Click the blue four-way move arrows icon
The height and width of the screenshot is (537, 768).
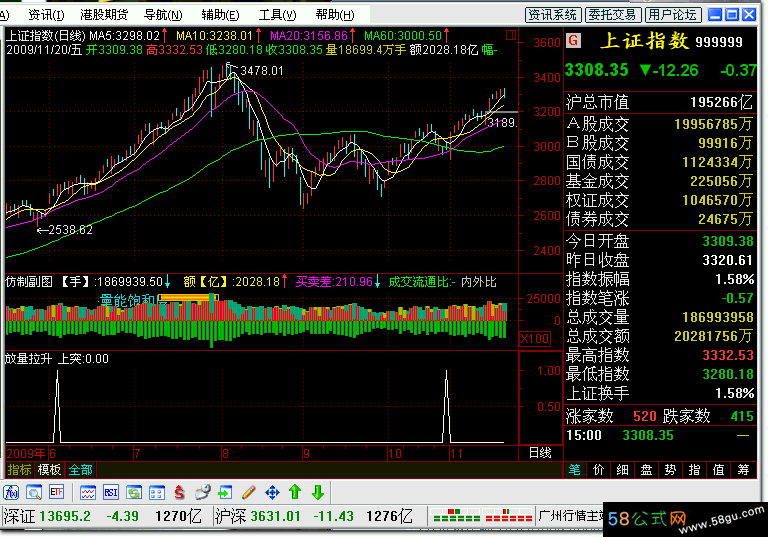[272, 492]
